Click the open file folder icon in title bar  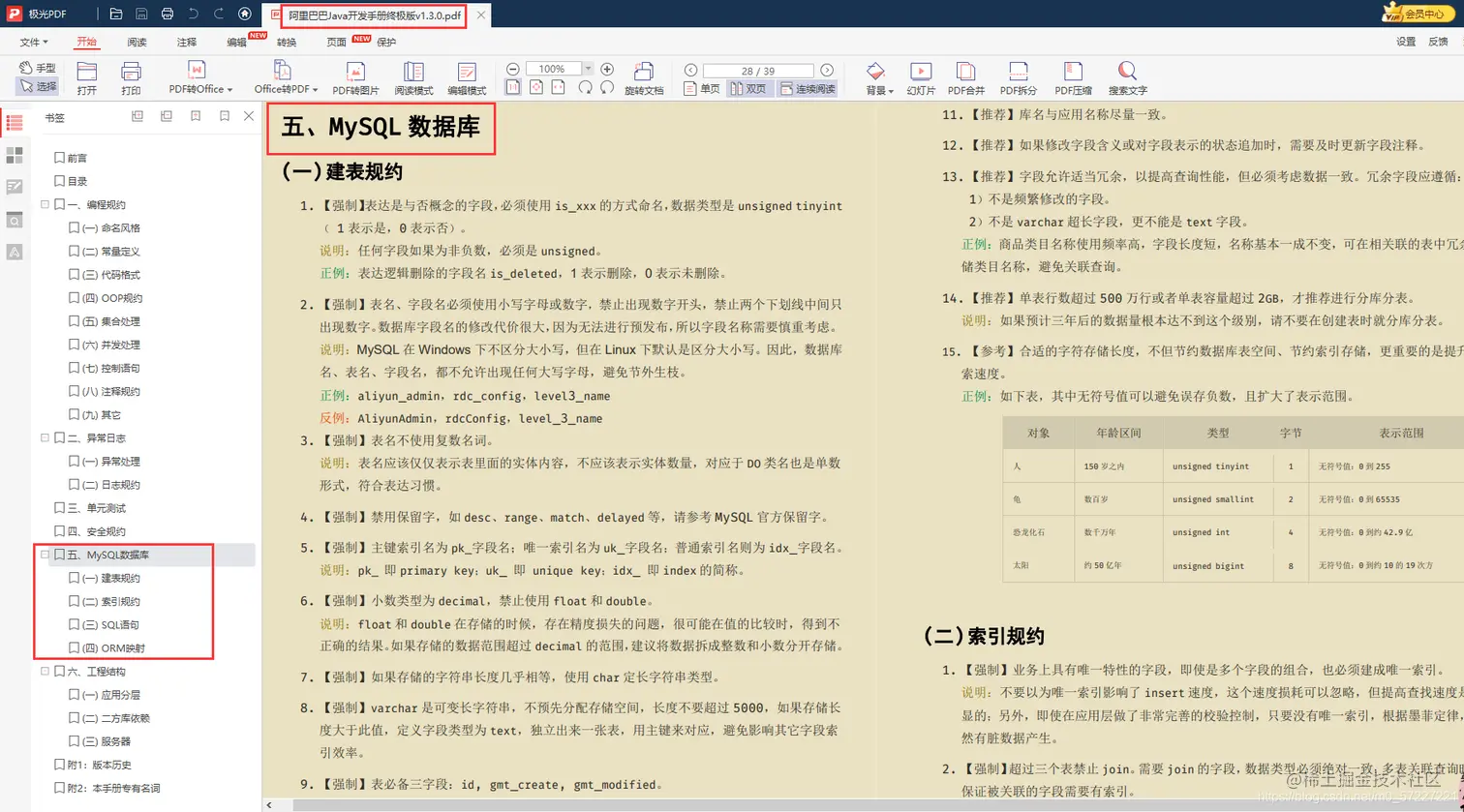pos(116,15)
